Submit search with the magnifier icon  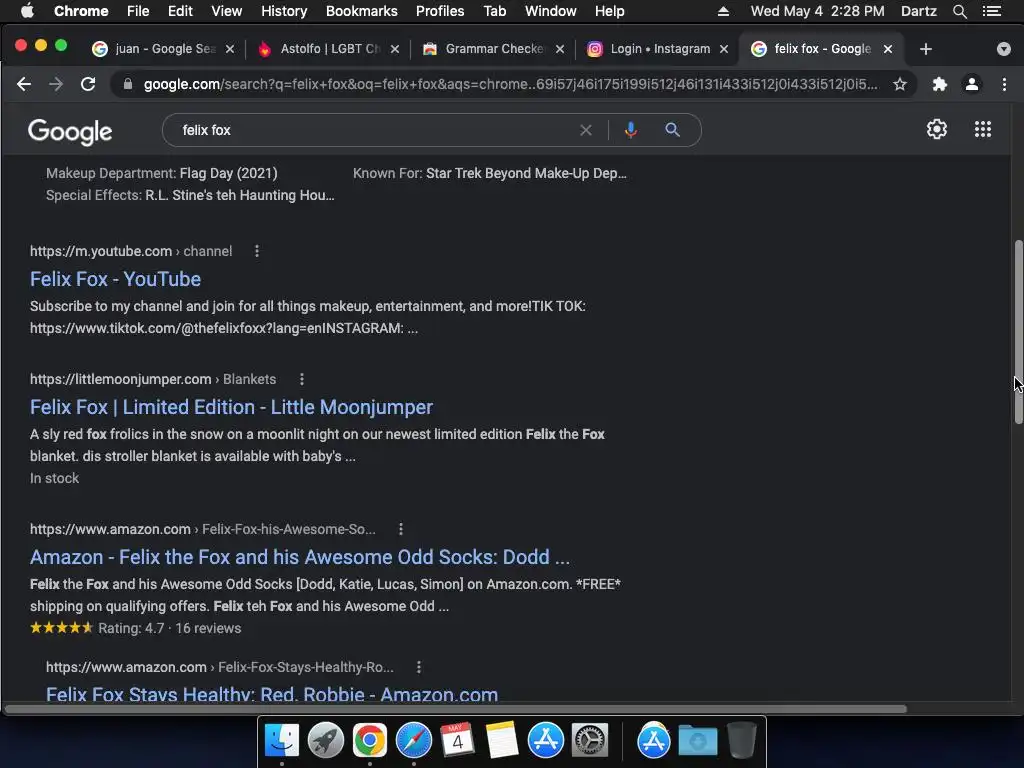(672, 130)
